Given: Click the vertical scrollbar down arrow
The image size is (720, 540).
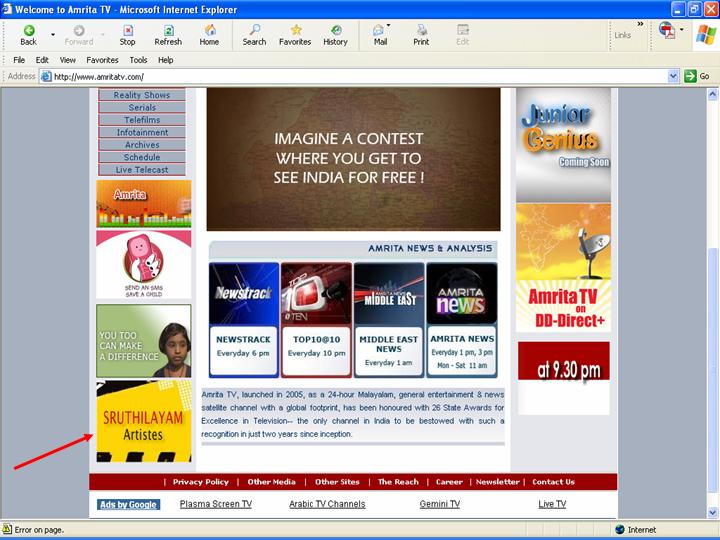Looking at the screenshot, I should click(712, 513).
